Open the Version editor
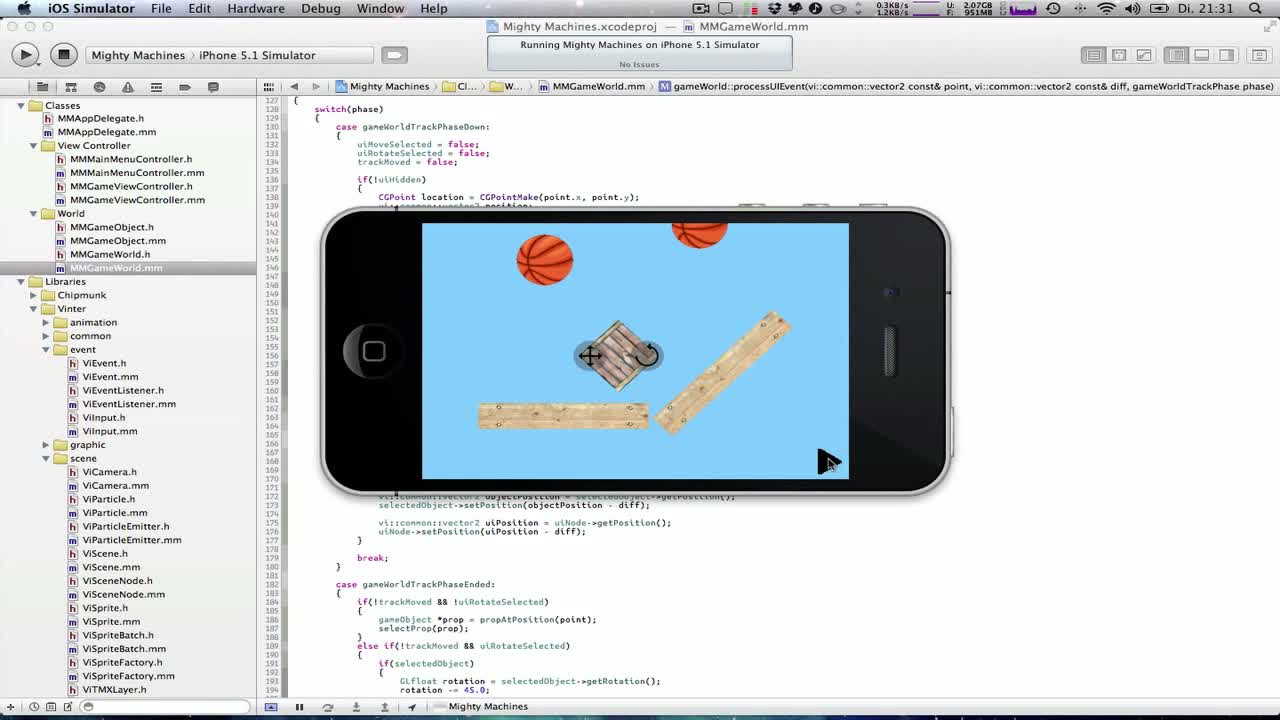The width and height of the screenshot is (1280, 720). [1144, 55]
